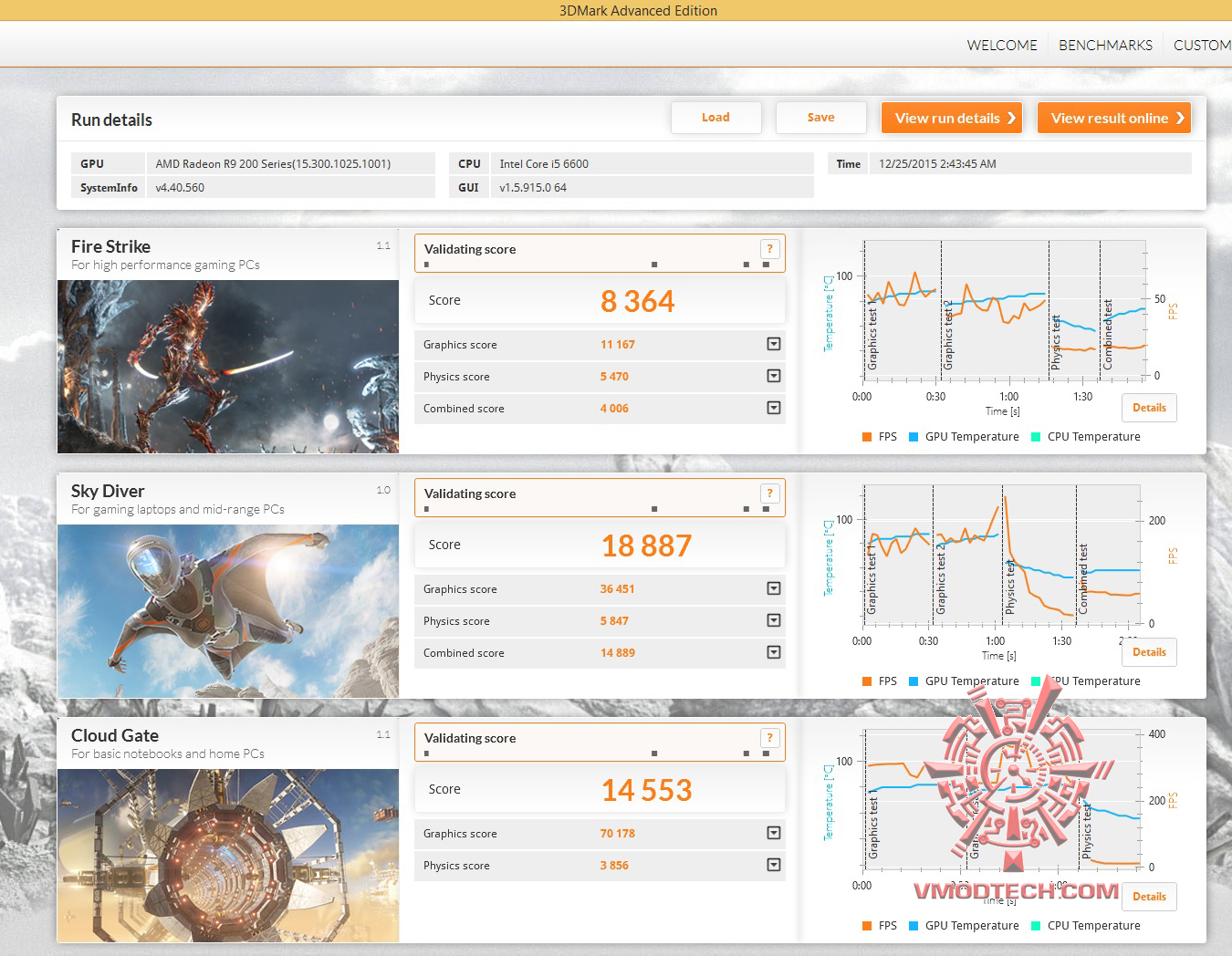The height and width of the screenshot is (956, 1232).
Task: Click CPU Temperature swatch in Fire Strike chart
Action: pyautogui.click(x=1036, y=437)
